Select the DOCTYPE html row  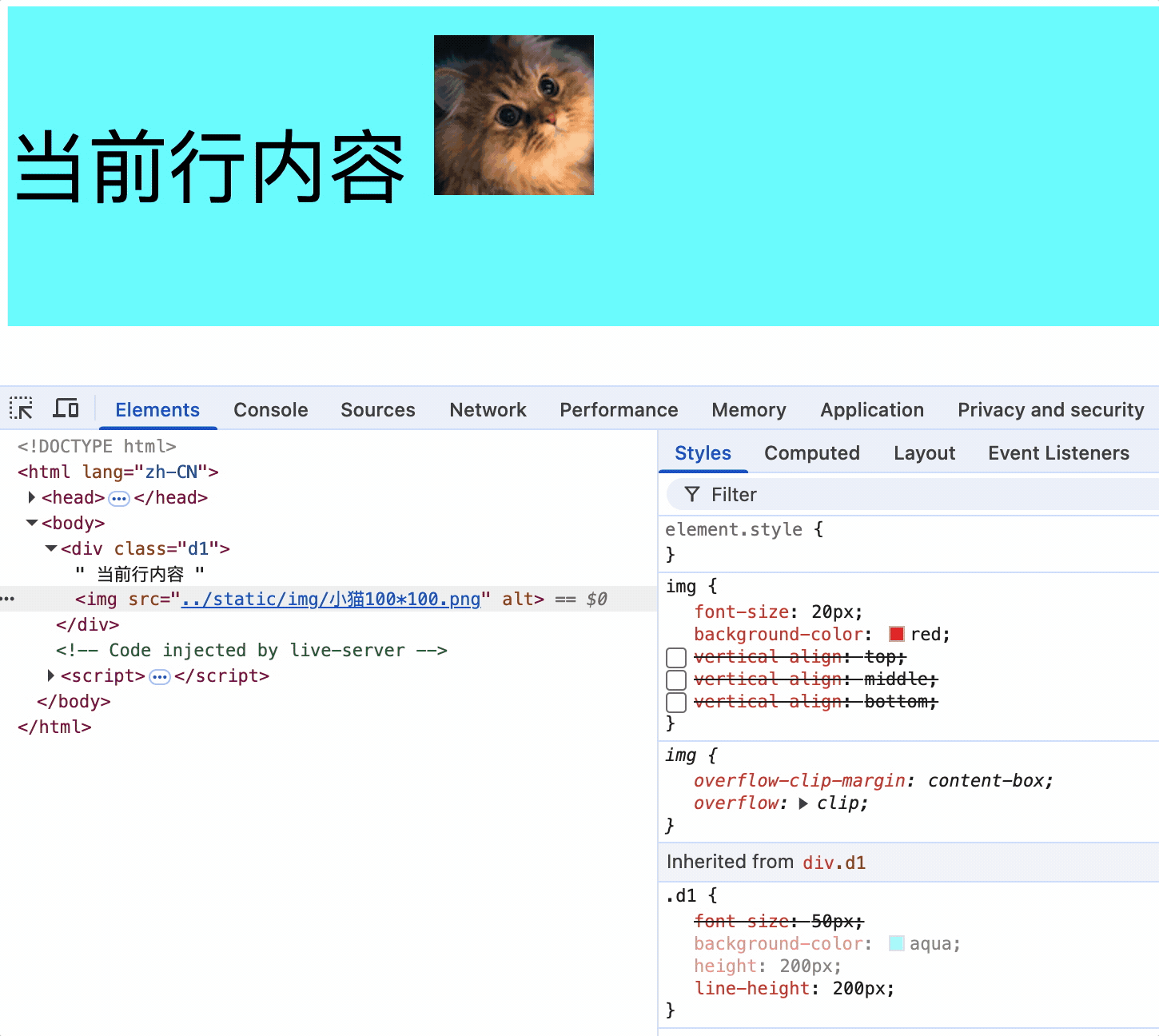pyautogui.click(x=97, y=446)
